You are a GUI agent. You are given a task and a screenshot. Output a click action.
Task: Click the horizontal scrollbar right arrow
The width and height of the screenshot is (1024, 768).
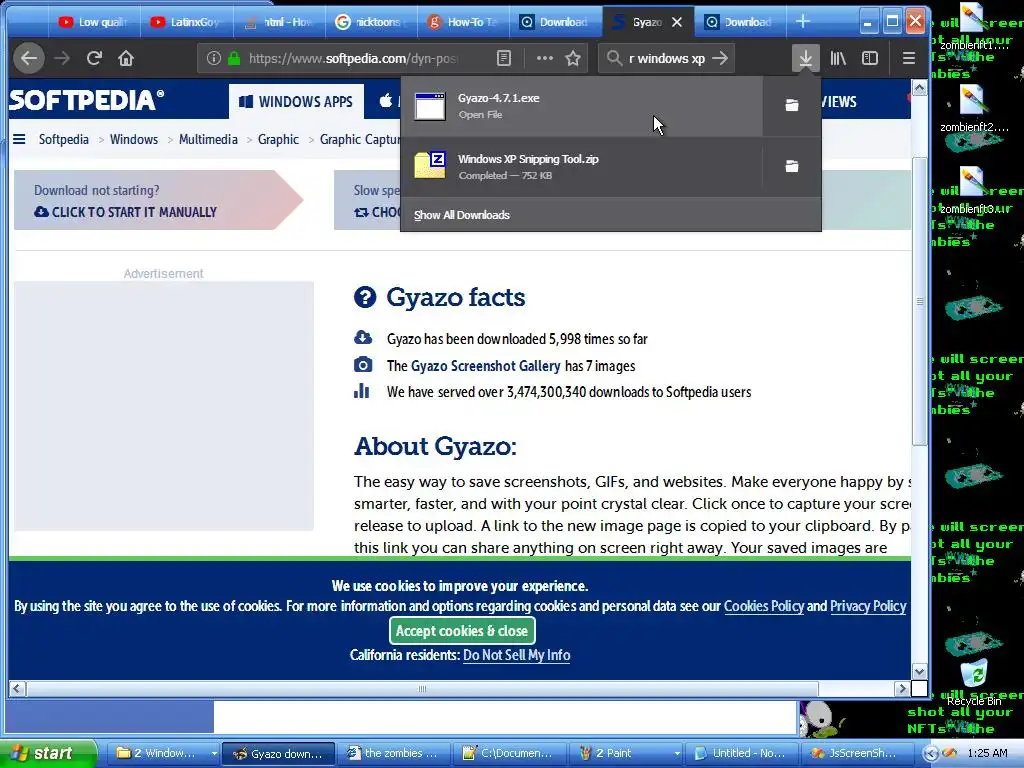click(x=902, y=688)
